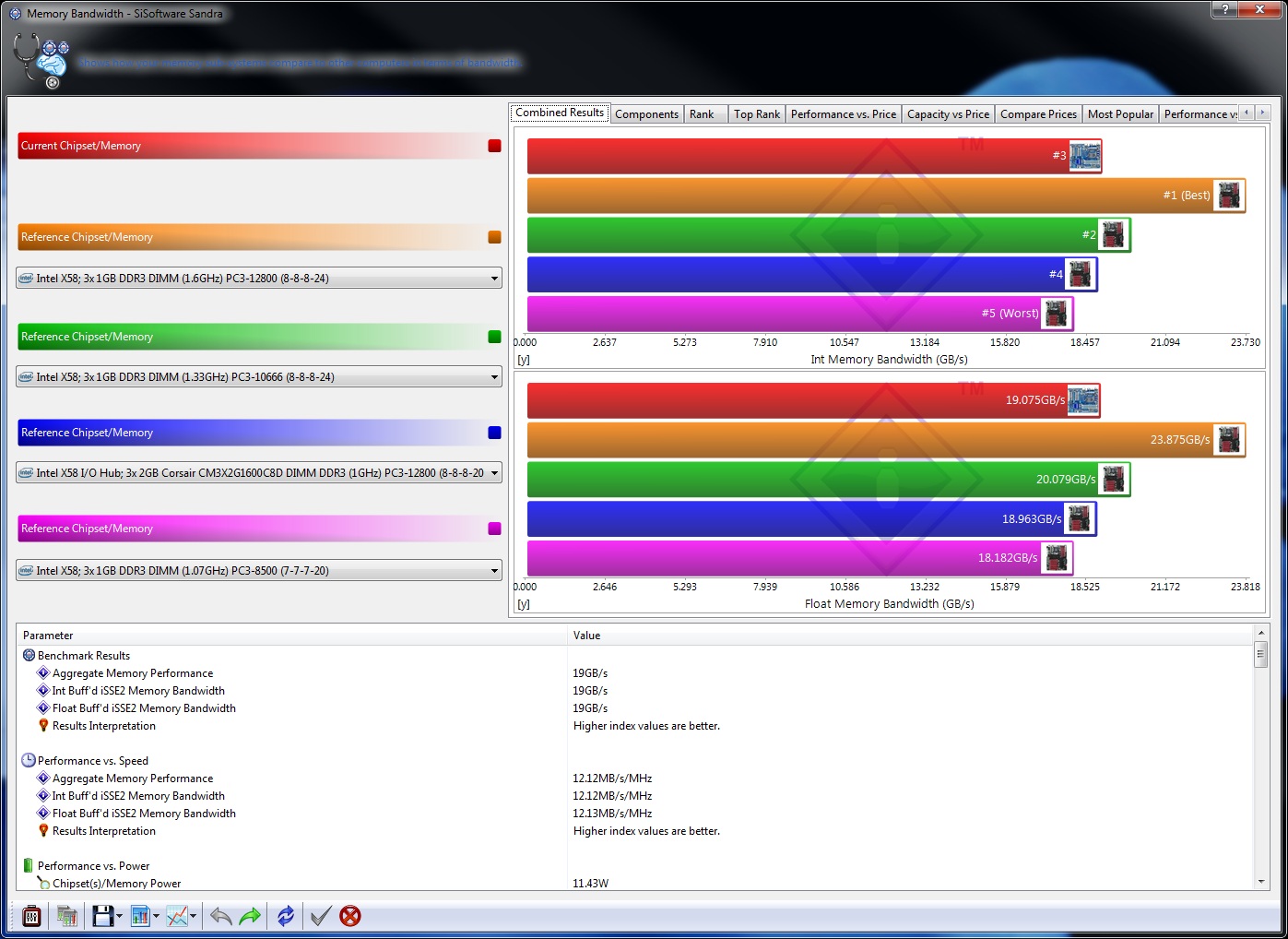Image resolution: width=1288 pixels, height=939 pixels.
Task: Click blue Reference Chipset/Memory color swatch
Action: tap(494, 433)
